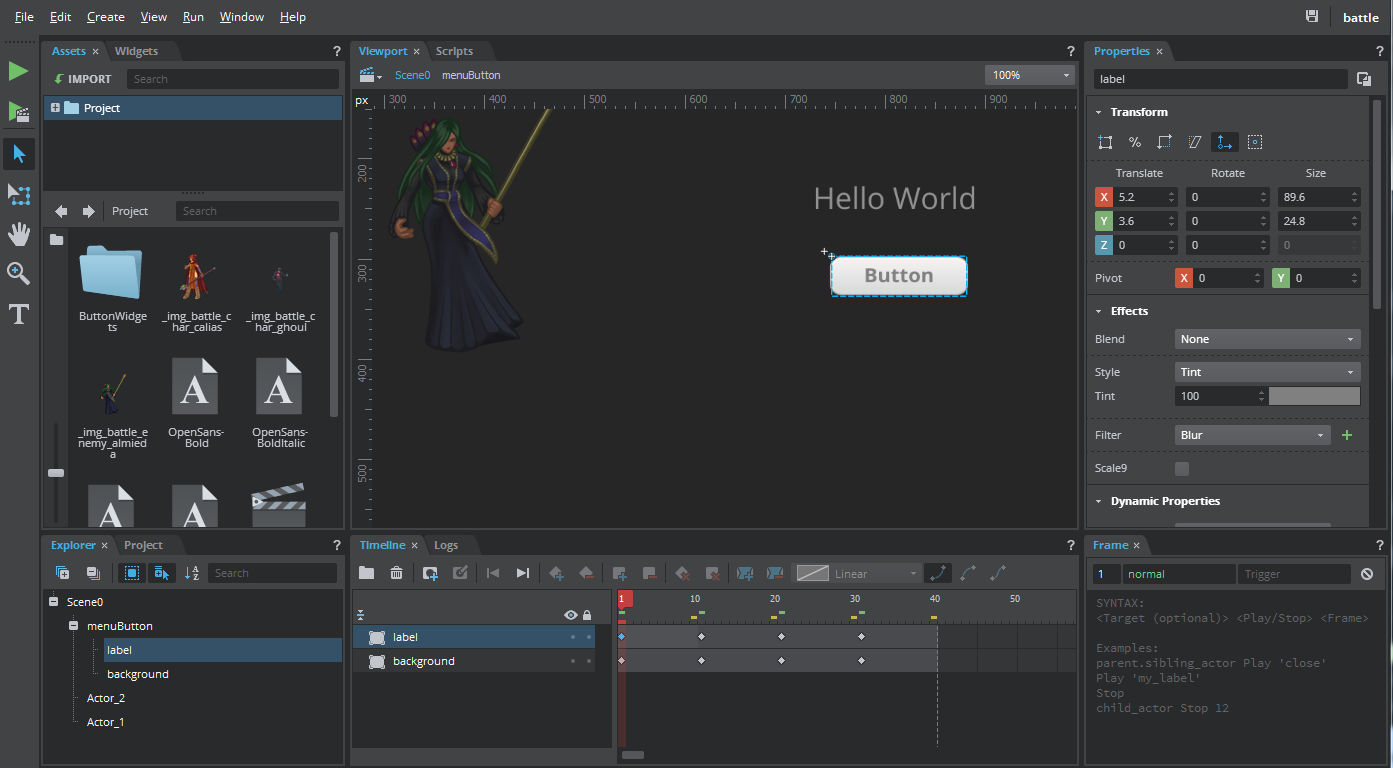1393x768 pixels.
Task: Click the Scene0 breadcrumb link
Action: (412, 75)
